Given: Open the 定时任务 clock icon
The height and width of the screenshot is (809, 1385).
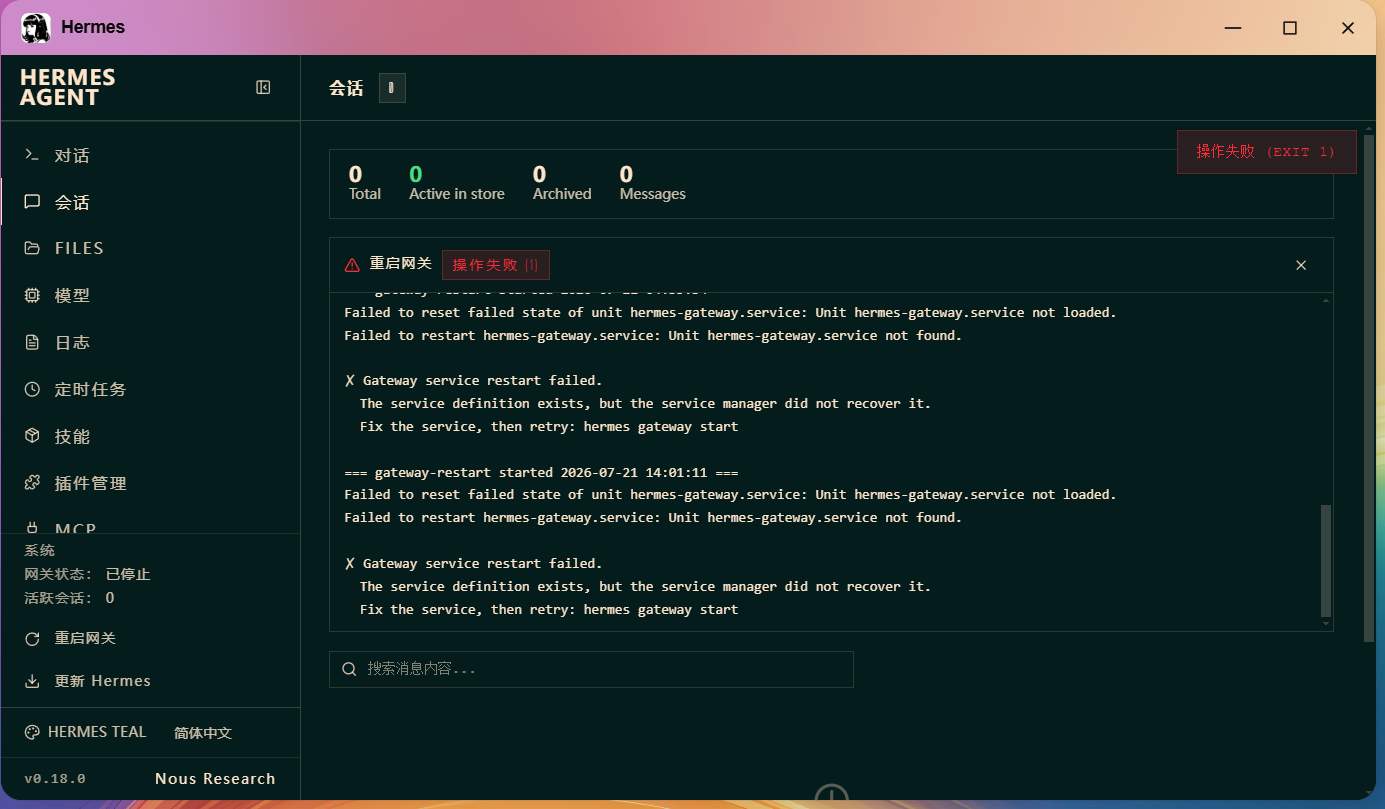Looking at the screenshot, I should [x=32, y=389].
